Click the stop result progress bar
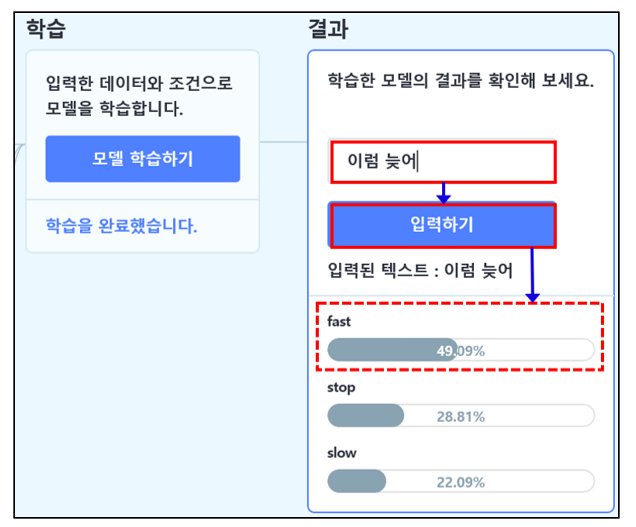The height and width of the screenshot is (527, 636). (461, 415)
